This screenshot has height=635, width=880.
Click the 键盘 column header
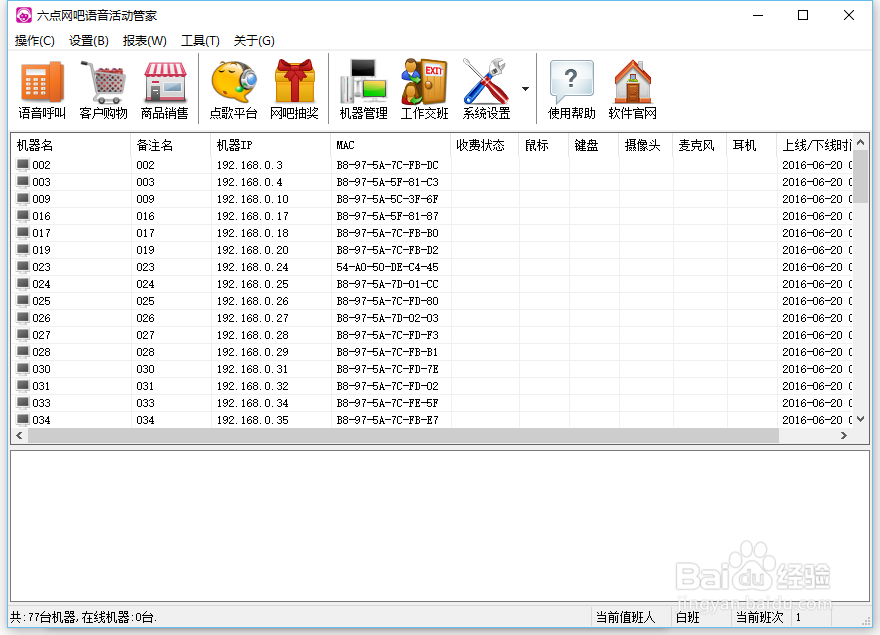(594, 145)
